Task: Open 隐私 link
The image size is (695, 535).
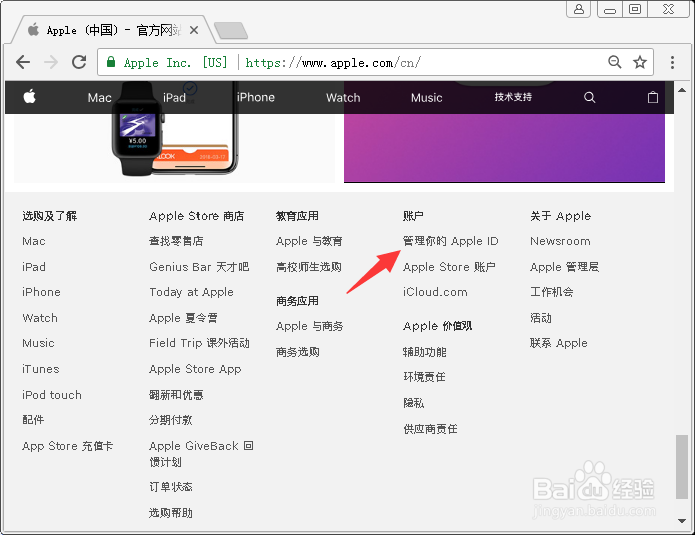Action: pyautogui.click(x=414, y=402)
